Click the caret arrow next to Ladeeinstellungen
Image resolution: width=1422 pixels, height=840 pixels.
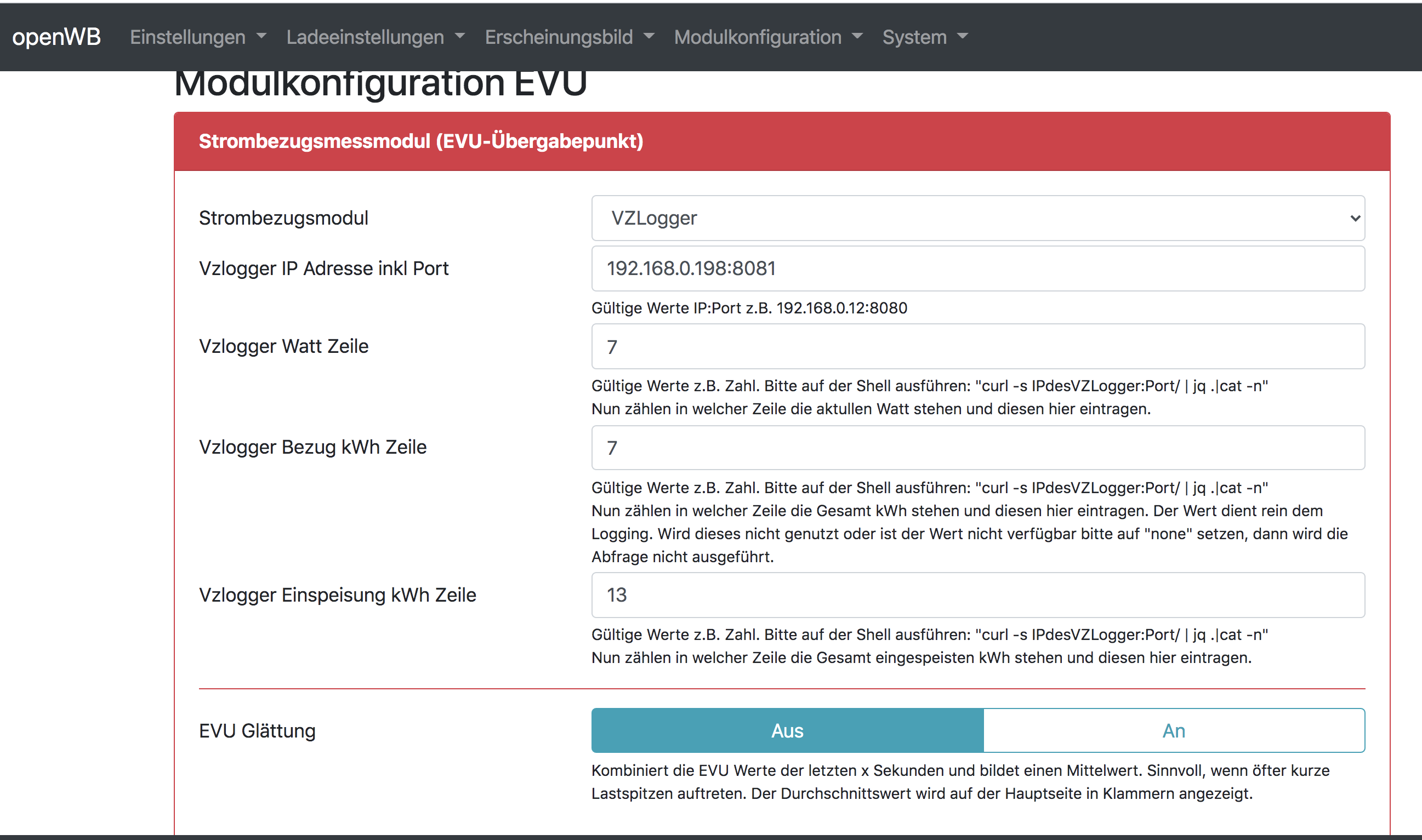click(x=460, y=36)
